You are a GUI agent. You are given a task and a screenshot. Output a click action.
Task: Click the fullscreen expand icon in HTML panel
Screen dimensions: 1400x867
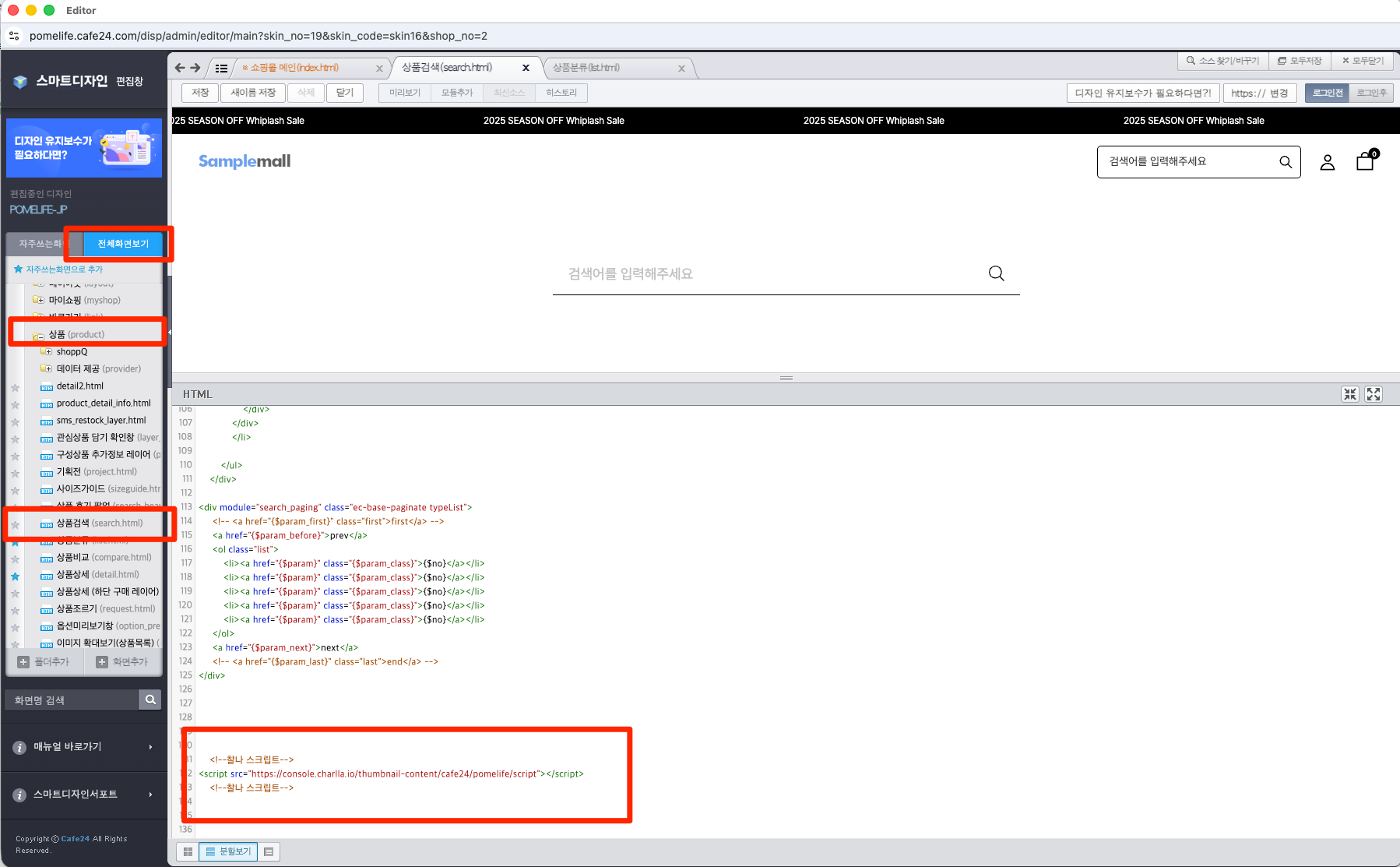point(1374,394)
